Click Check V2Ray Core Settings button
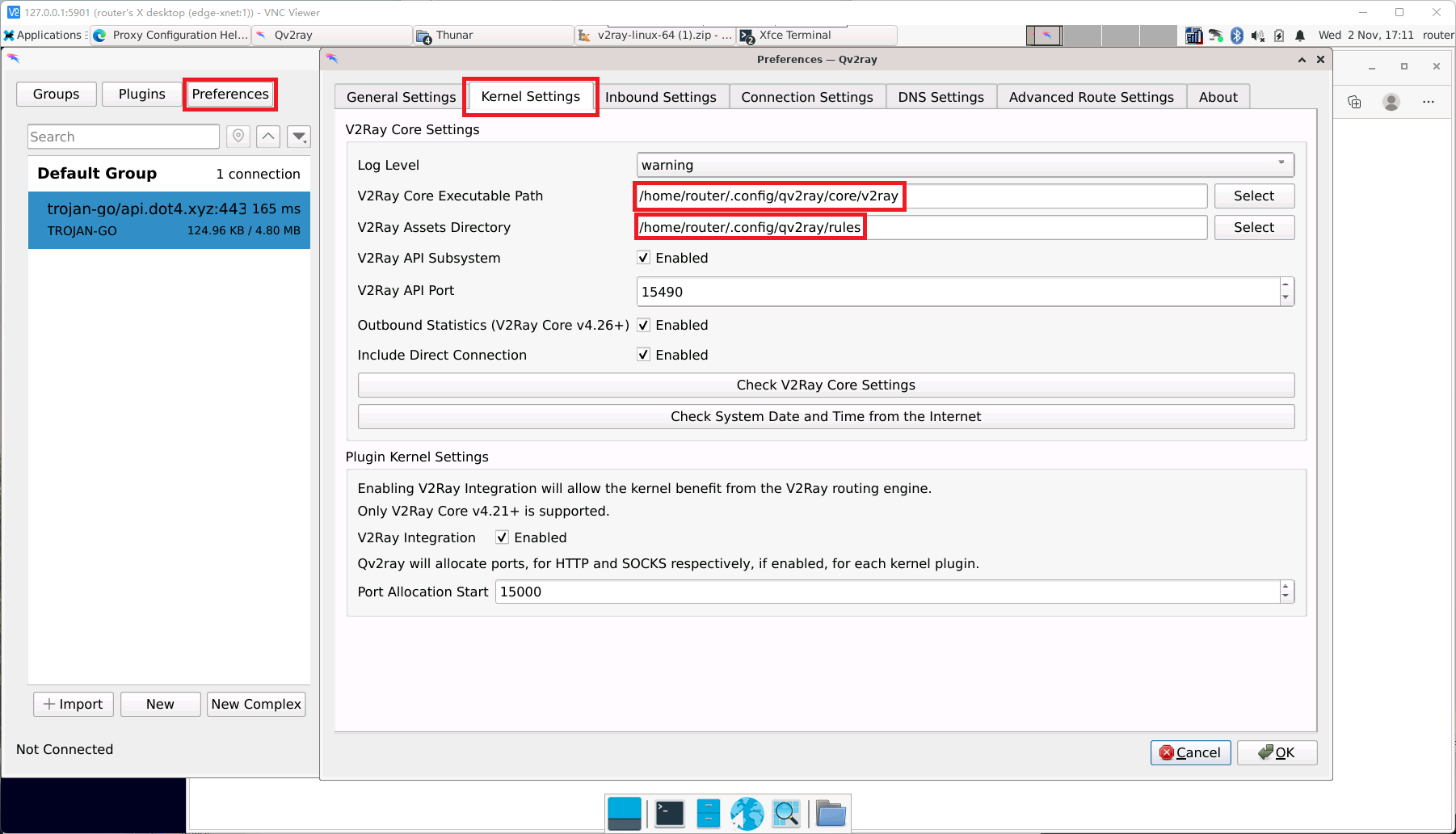 [x=826, y=385]
